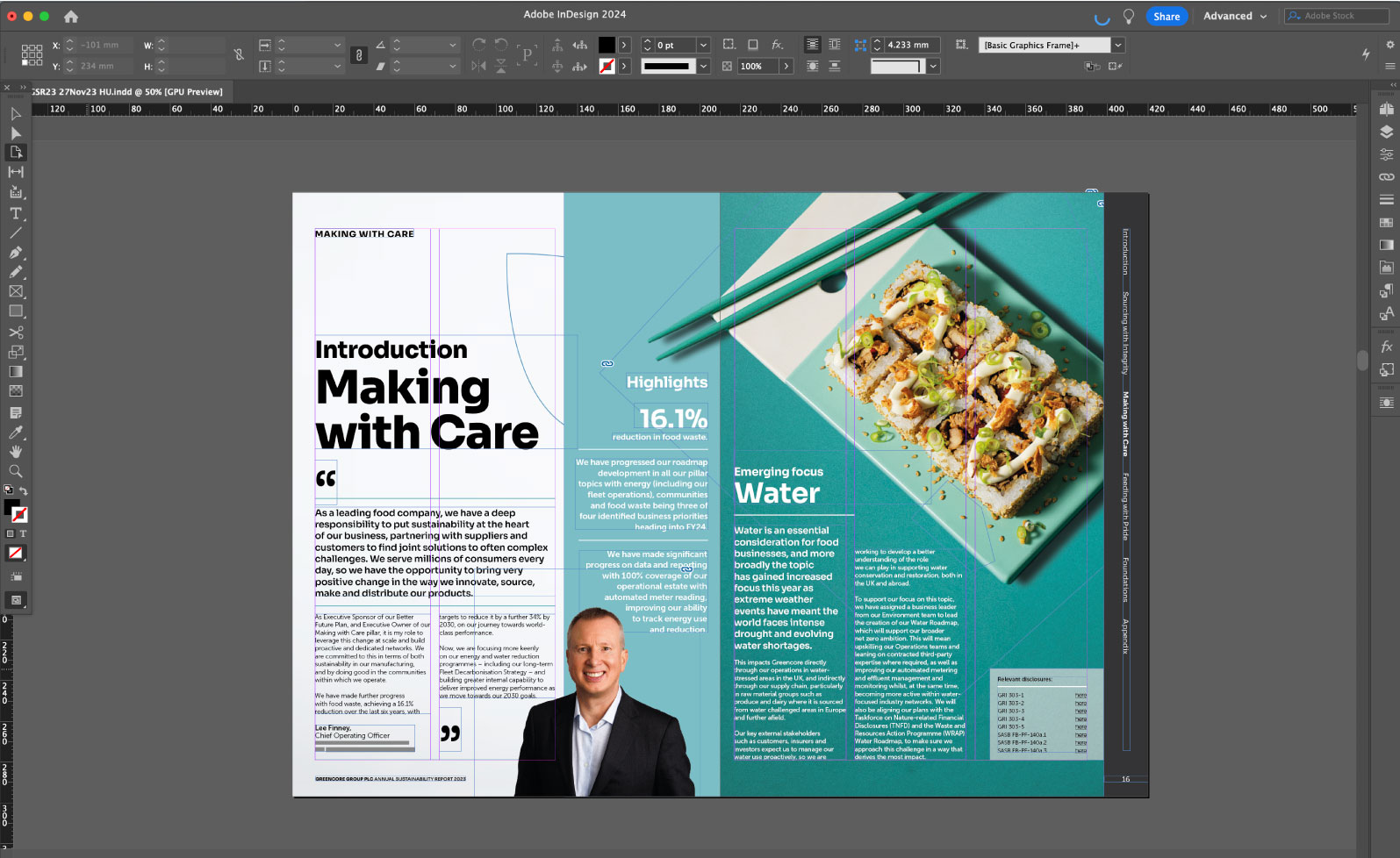The image size is (1400, 858).
Task: Pick the Type tool
Action: click(x=16, y=213)
